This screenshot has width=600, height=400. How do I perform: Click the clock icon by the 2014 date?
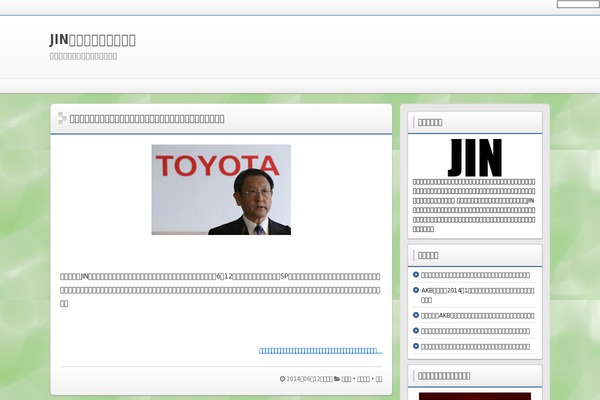[282, 379]
